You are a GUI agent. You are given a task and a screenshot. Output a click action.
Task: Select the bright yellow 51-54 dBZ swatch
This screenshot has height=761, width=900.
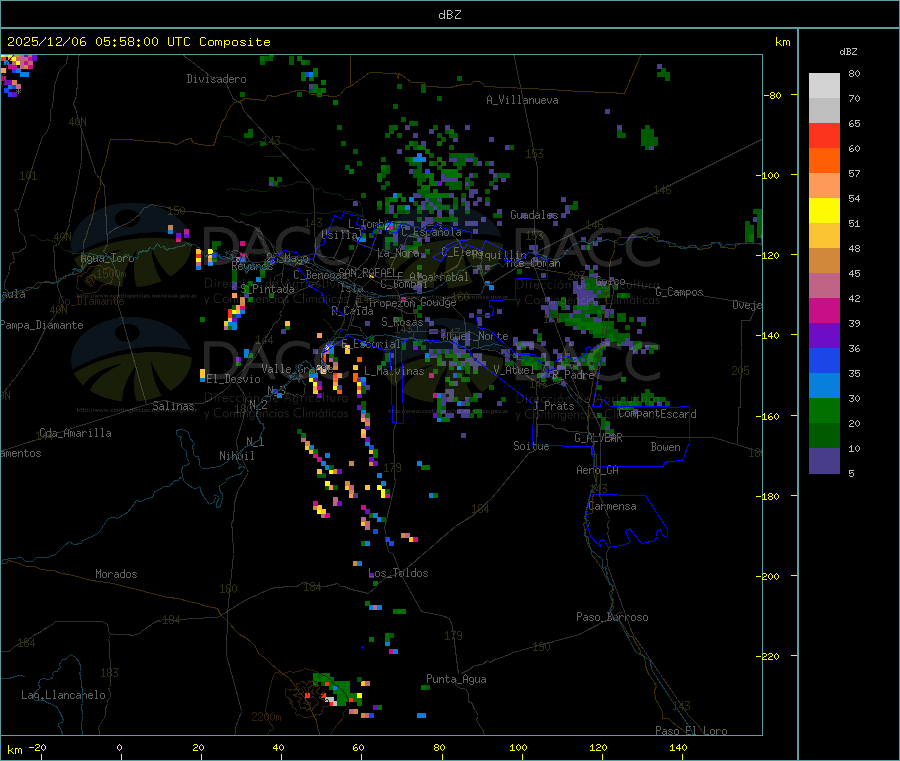tap(824, 211)
